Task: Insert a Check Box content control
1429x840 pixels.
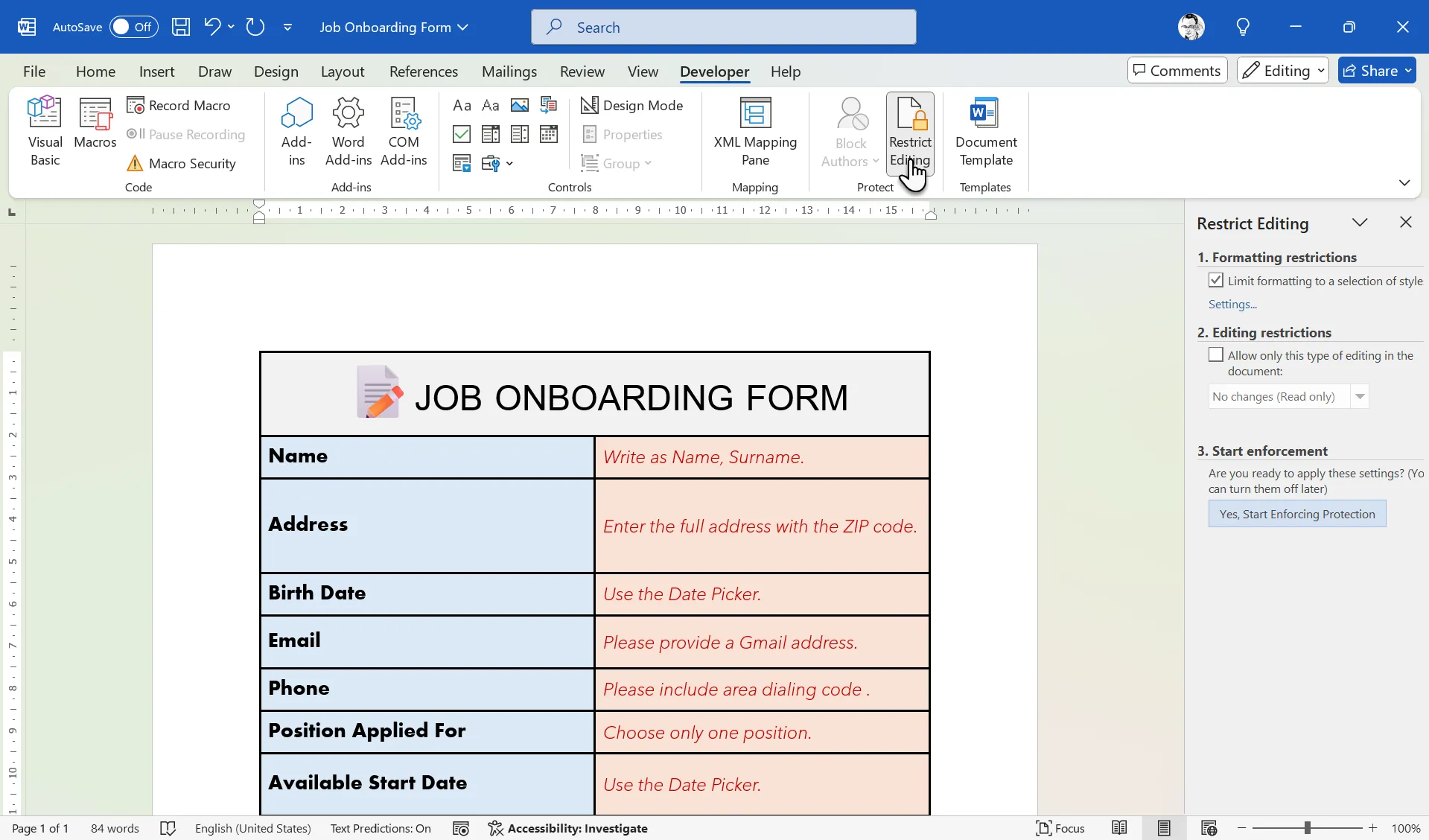Action: (461, 134)
